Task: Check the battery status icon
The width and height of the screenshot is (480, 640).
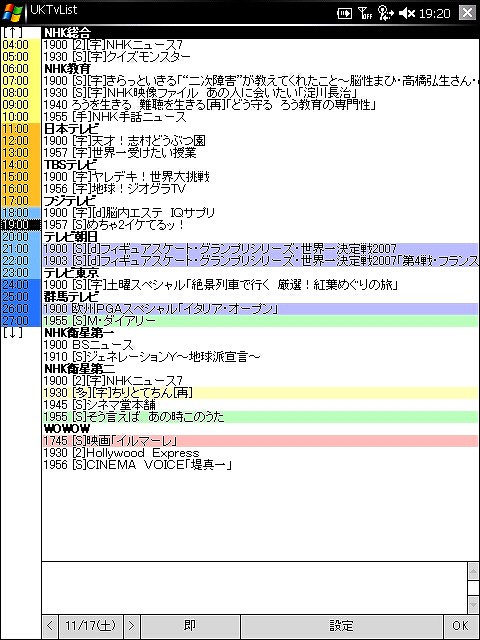Action: tap(344, 13)
